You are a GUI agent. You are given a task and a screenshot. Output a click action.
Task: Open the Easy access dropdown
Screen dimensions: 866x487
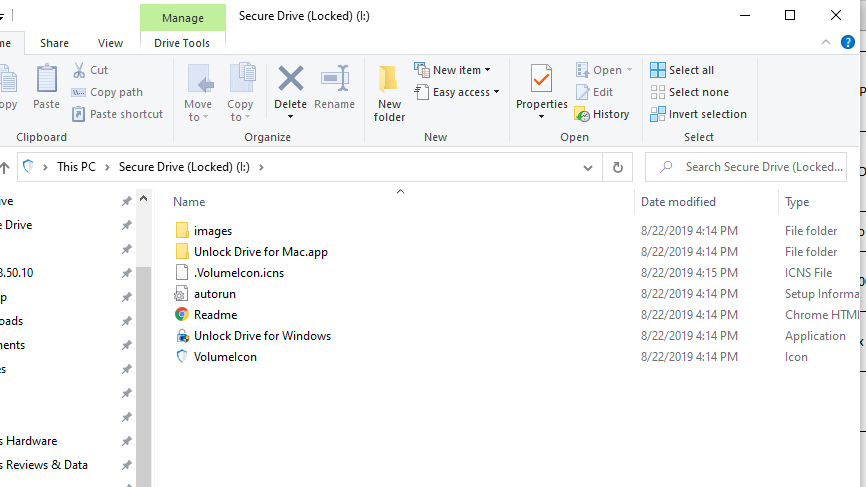pos(457,92)
